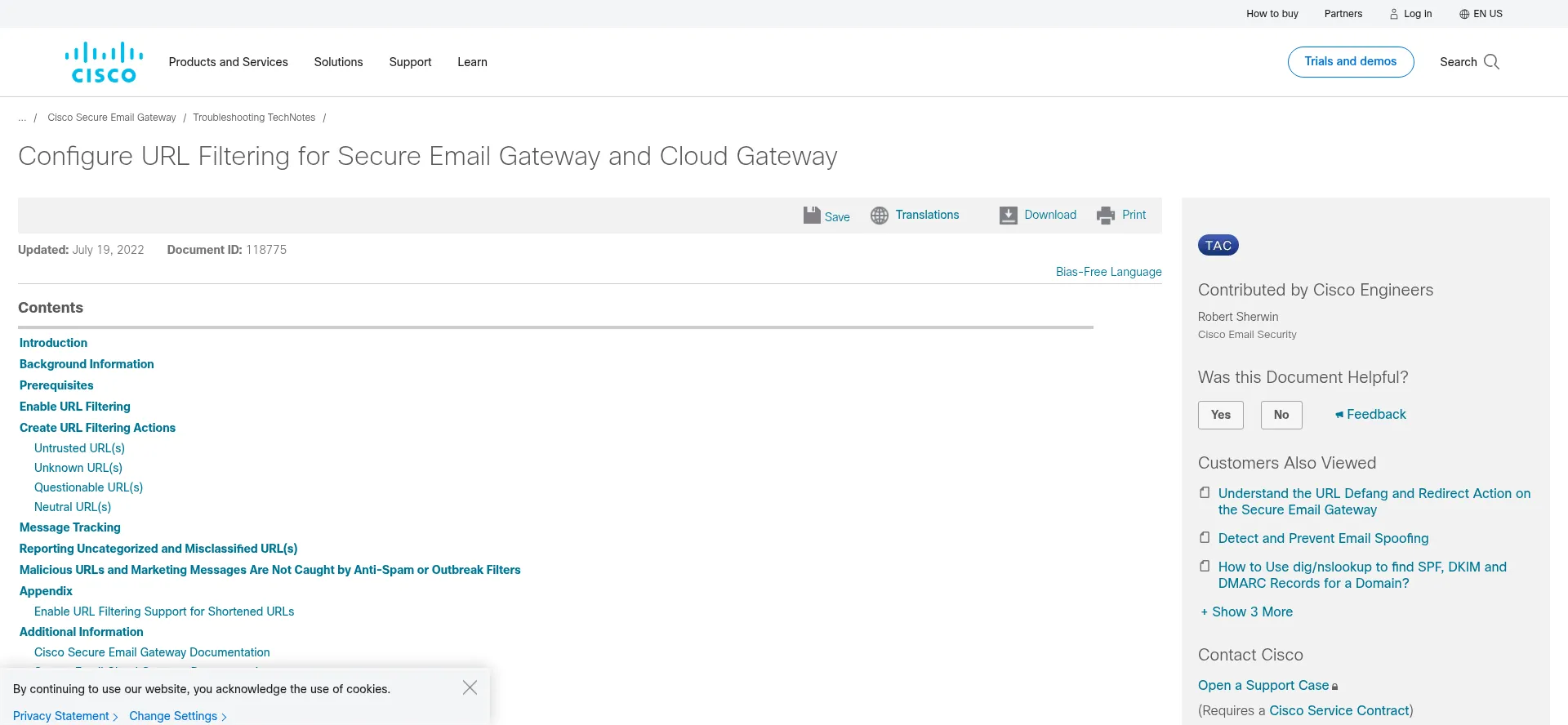Screen dimensions: 1568x725
Task: Expand the breadcrumb ellipsis
Action: pos(22,118)
